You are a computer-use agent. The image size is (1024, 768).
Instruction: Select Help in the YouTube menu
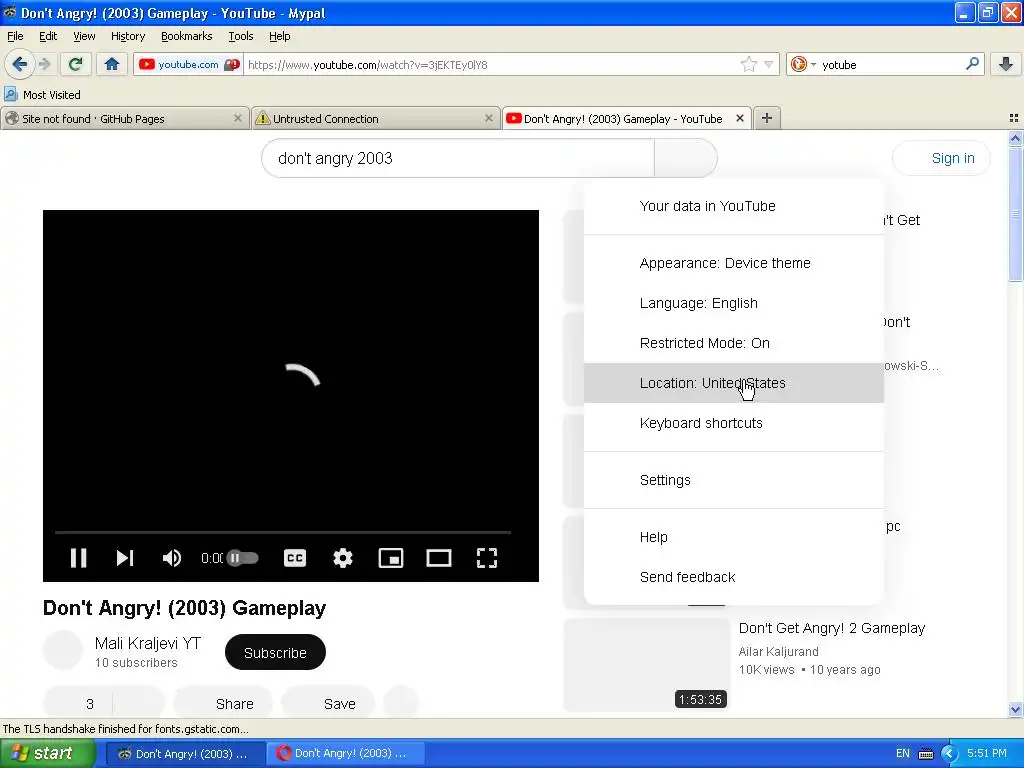733,537
